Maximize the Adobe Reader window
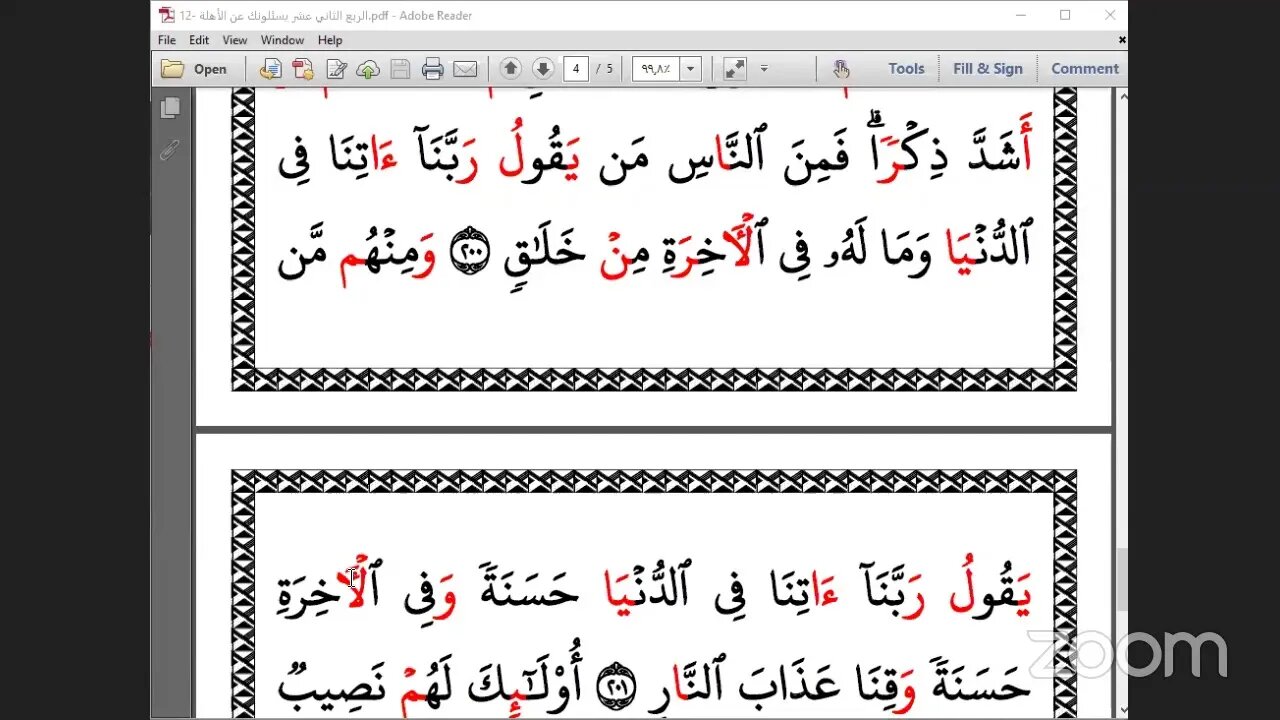The image size is (1280, 720). pyautogui.click(x=1065, y=15)
